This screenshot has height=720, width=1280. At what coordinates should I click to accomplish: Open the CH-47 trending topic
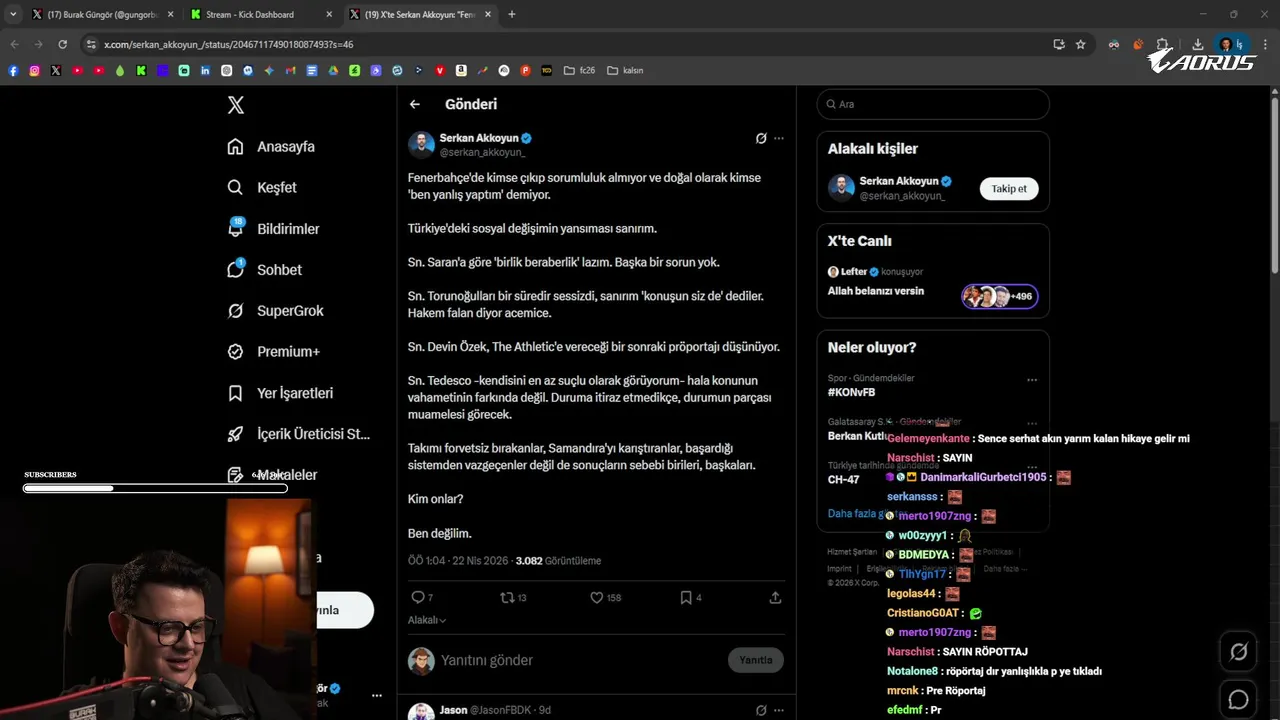[x=843, y=479]
